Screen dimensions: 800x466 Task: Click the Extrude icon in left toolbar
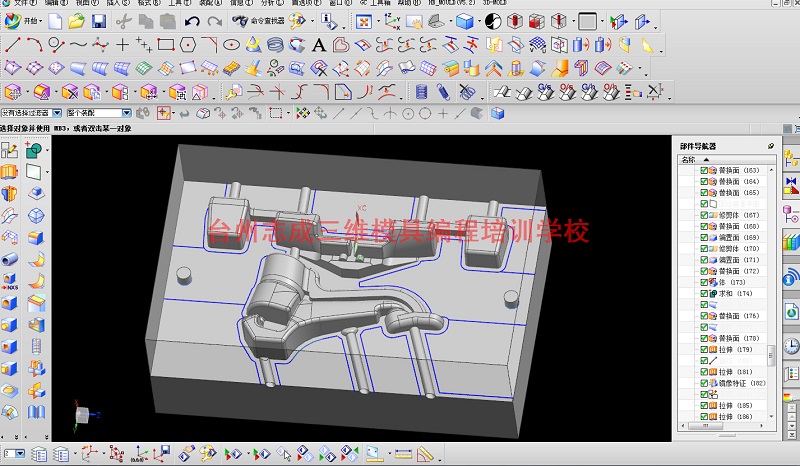tap(9, 171)
